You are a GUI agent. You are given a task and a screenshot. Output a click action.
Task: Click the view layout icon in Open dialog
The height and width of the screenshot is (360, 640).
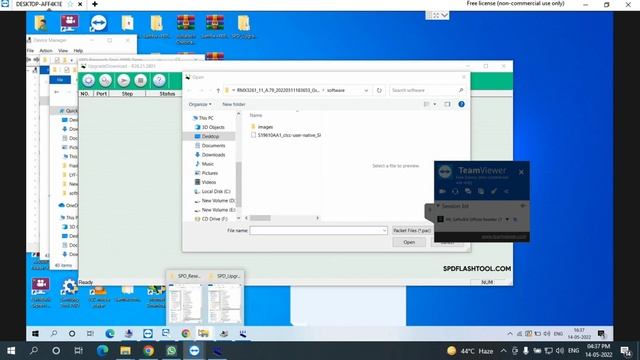click(427, 104)
